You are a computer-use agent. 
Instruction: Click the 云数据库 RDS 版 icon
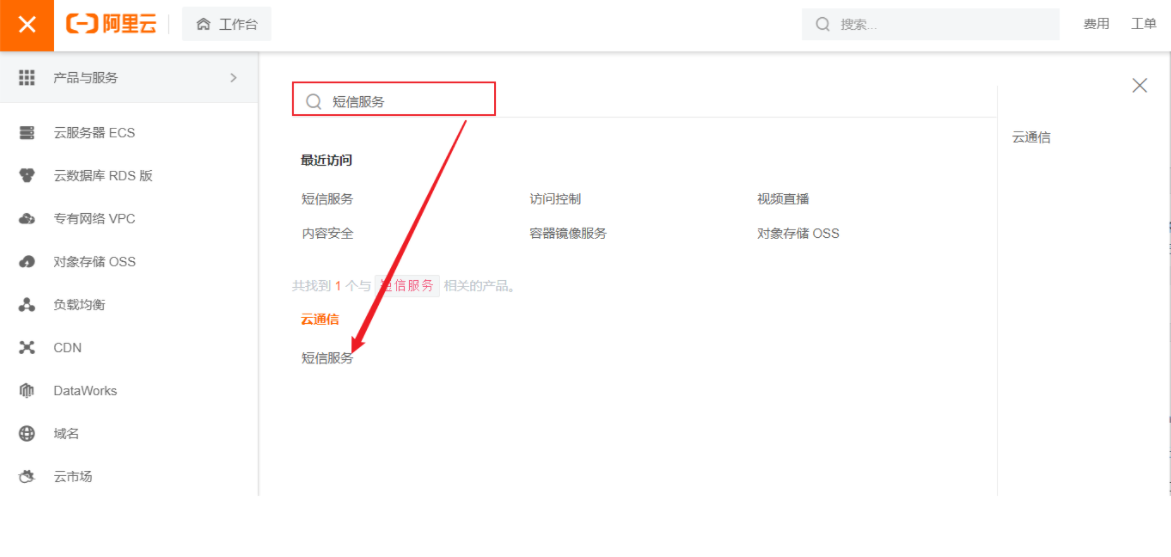pyautogui.click(x=27, y=176)
